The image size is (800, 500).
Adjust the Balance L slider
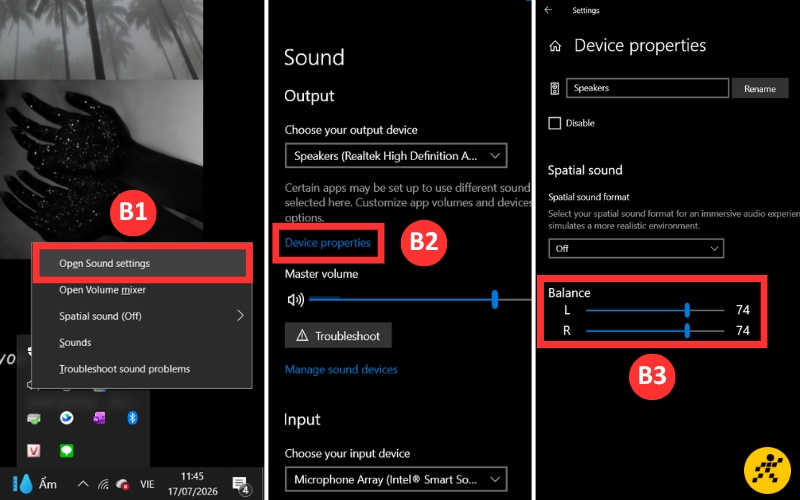pos(655,310)
